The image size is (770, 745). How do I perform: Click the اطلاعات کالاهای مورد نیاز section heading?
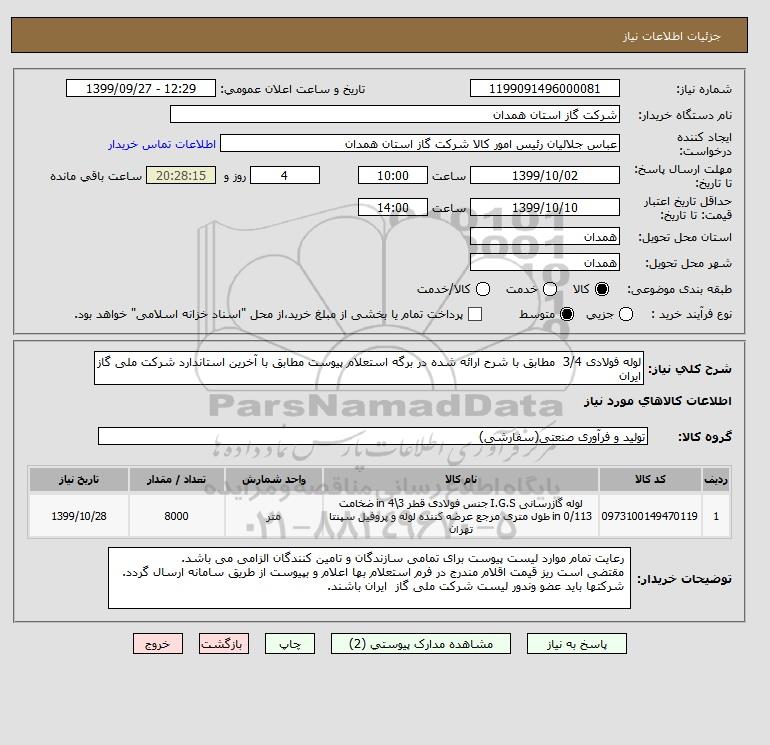tap(658, 401)
